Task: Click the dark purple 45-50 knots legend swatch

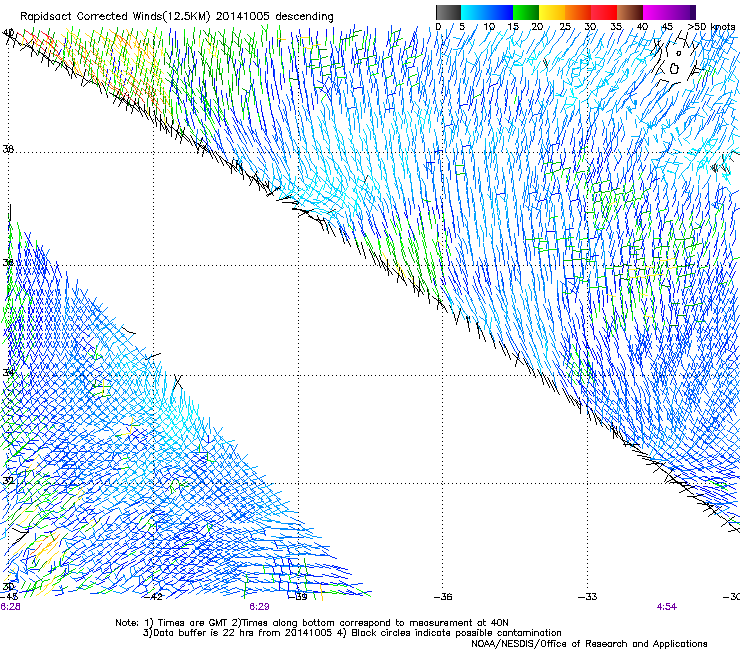Action: tap(682, 12)
